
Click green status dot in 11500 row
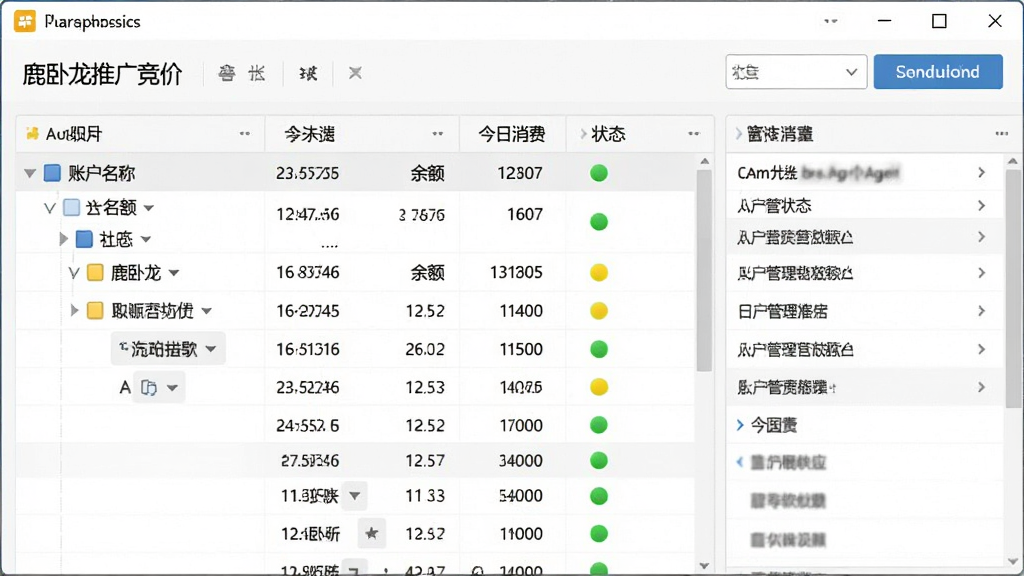click(x=599, y=349)
